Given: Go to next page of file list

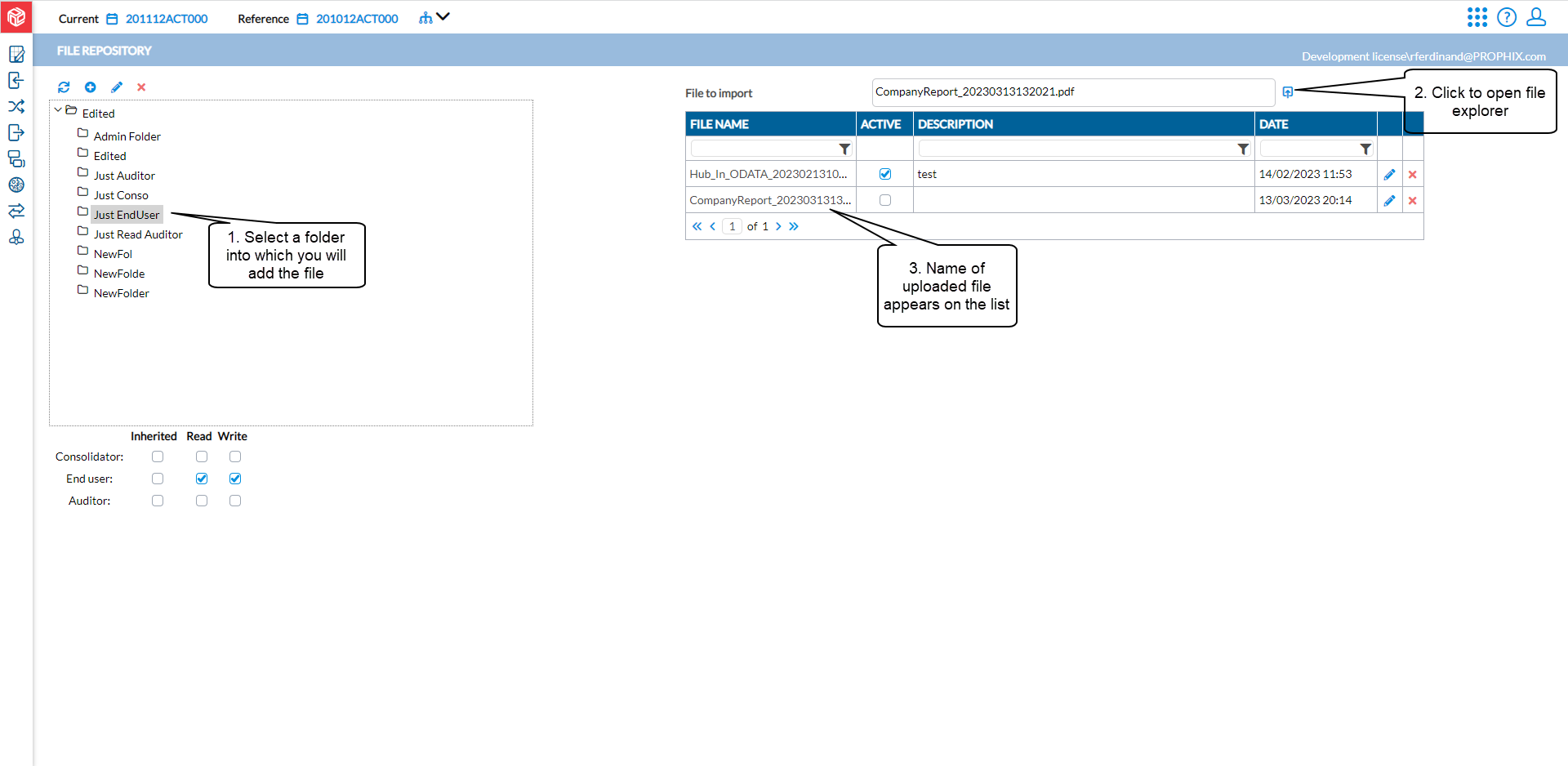Looking at the screenshot, I should 778,226.
